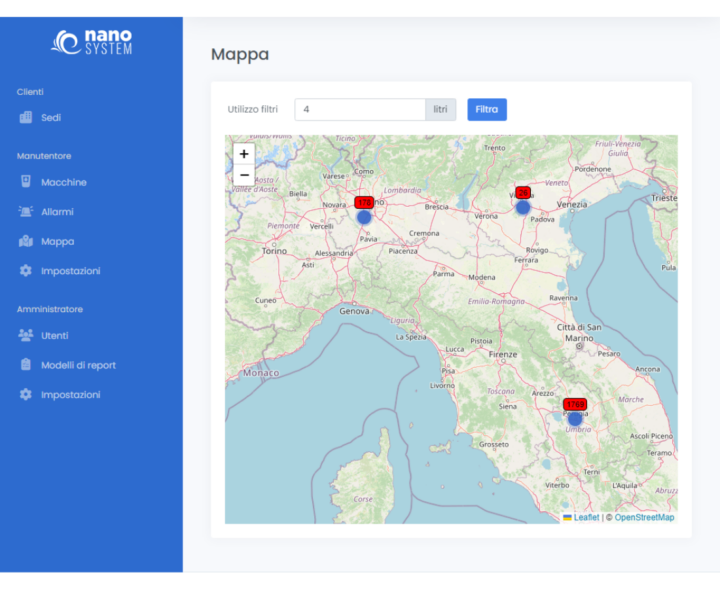Zoom in the map with plus button
The height and width of the screenshot is (589, 720).
pos(244,154)
